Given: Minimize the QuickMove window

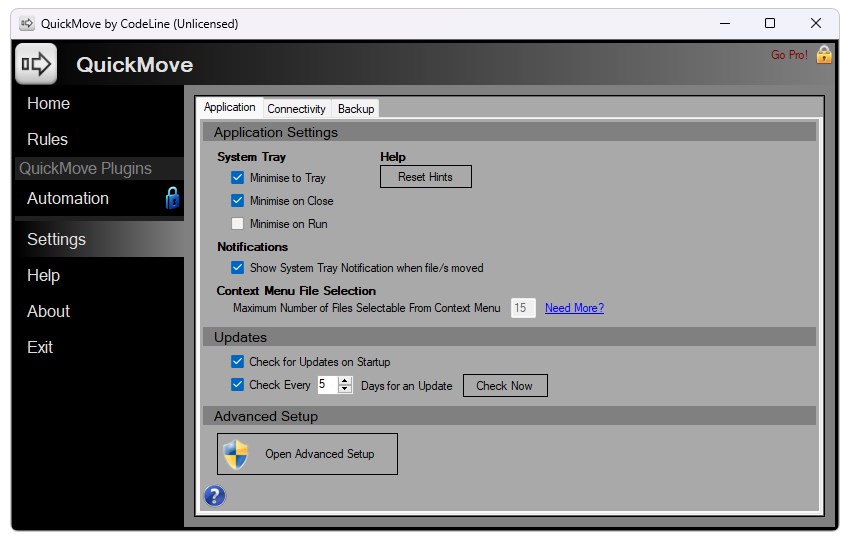Looking at the screenshot, I should pos(725,23).
